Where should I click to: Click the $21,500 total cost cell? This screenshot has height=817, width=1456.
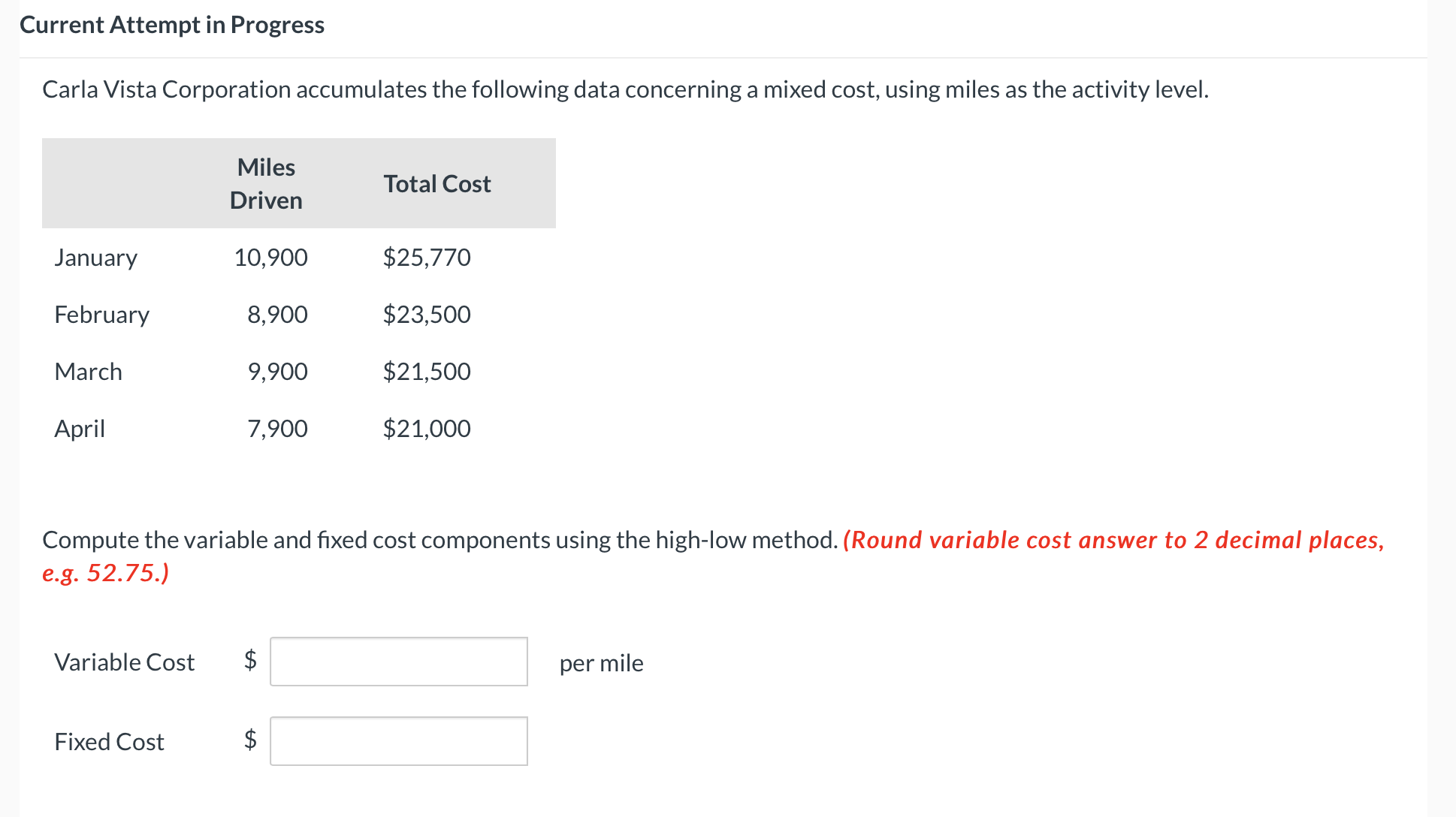point(426,372)
